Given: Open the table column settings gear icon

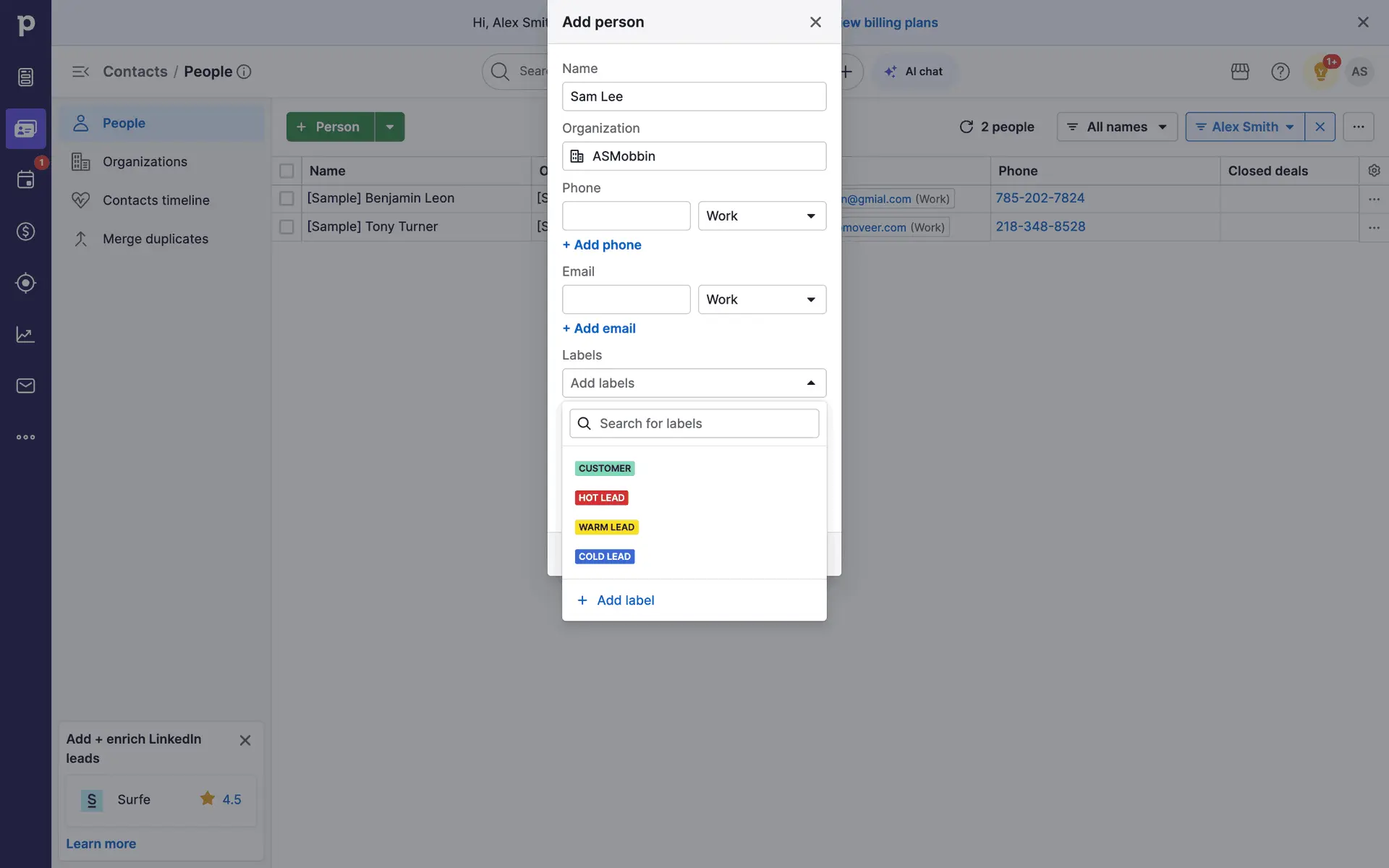Looking at the screenshot, I should (1374, 171).
